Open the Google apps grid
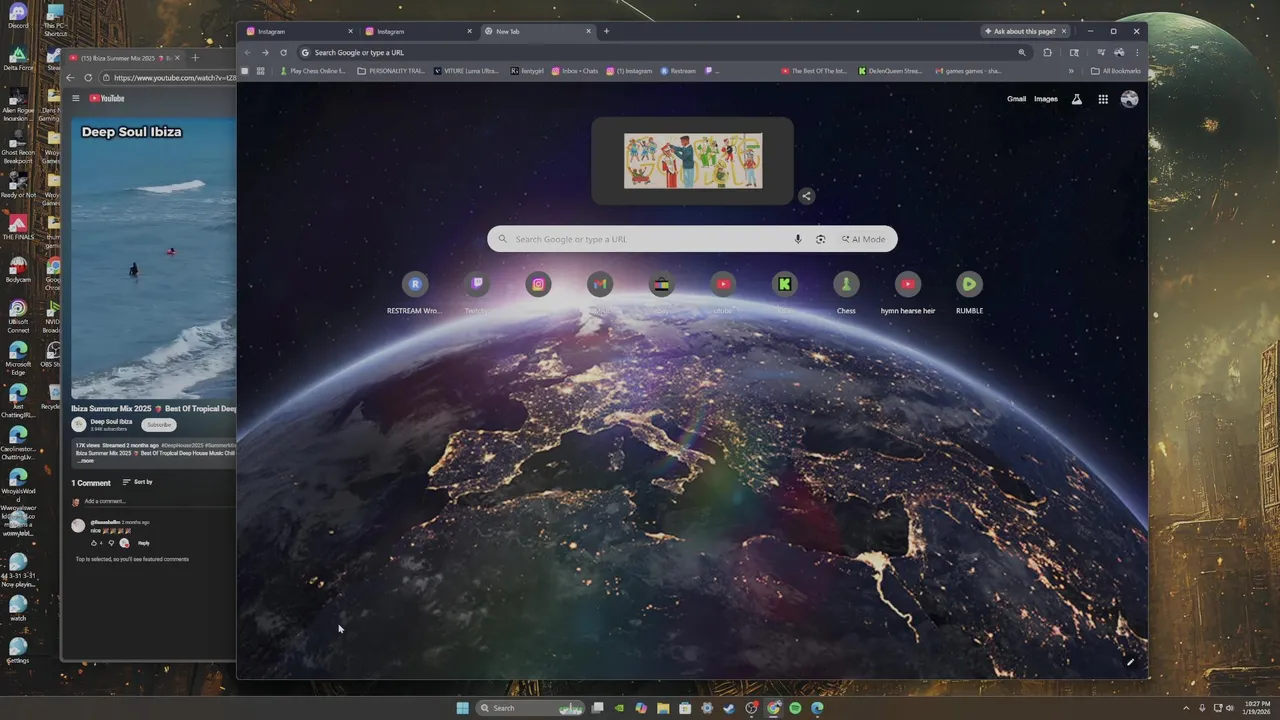Image resolution: width=1280 pixels, height=720 pixels. [x=1103, y=99]
